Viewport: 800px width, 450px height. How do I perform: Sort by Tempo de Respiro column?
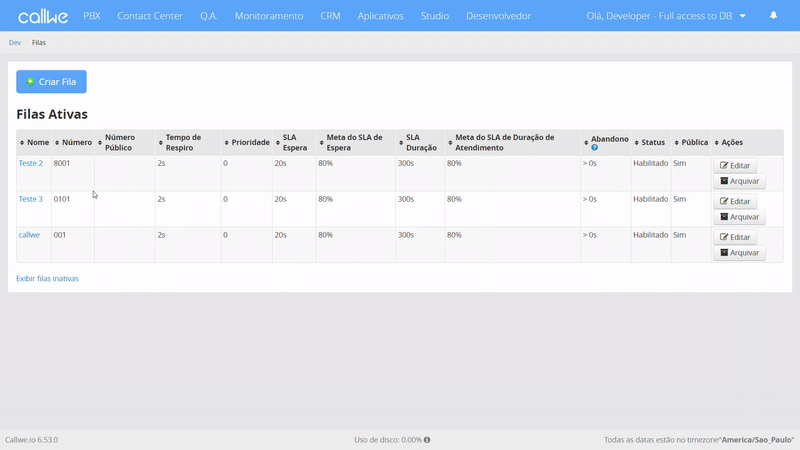coord(188,142)
